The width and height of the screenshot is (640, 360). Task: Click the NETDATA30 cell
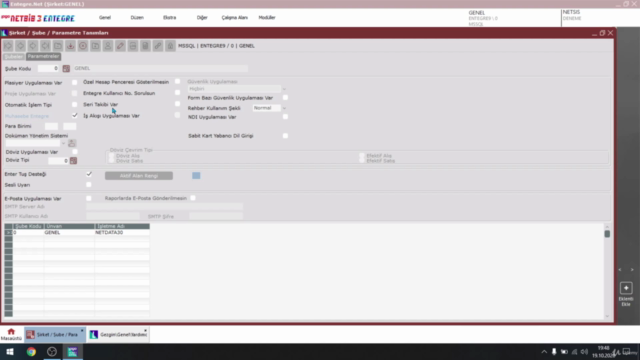[x=122, y=232]
